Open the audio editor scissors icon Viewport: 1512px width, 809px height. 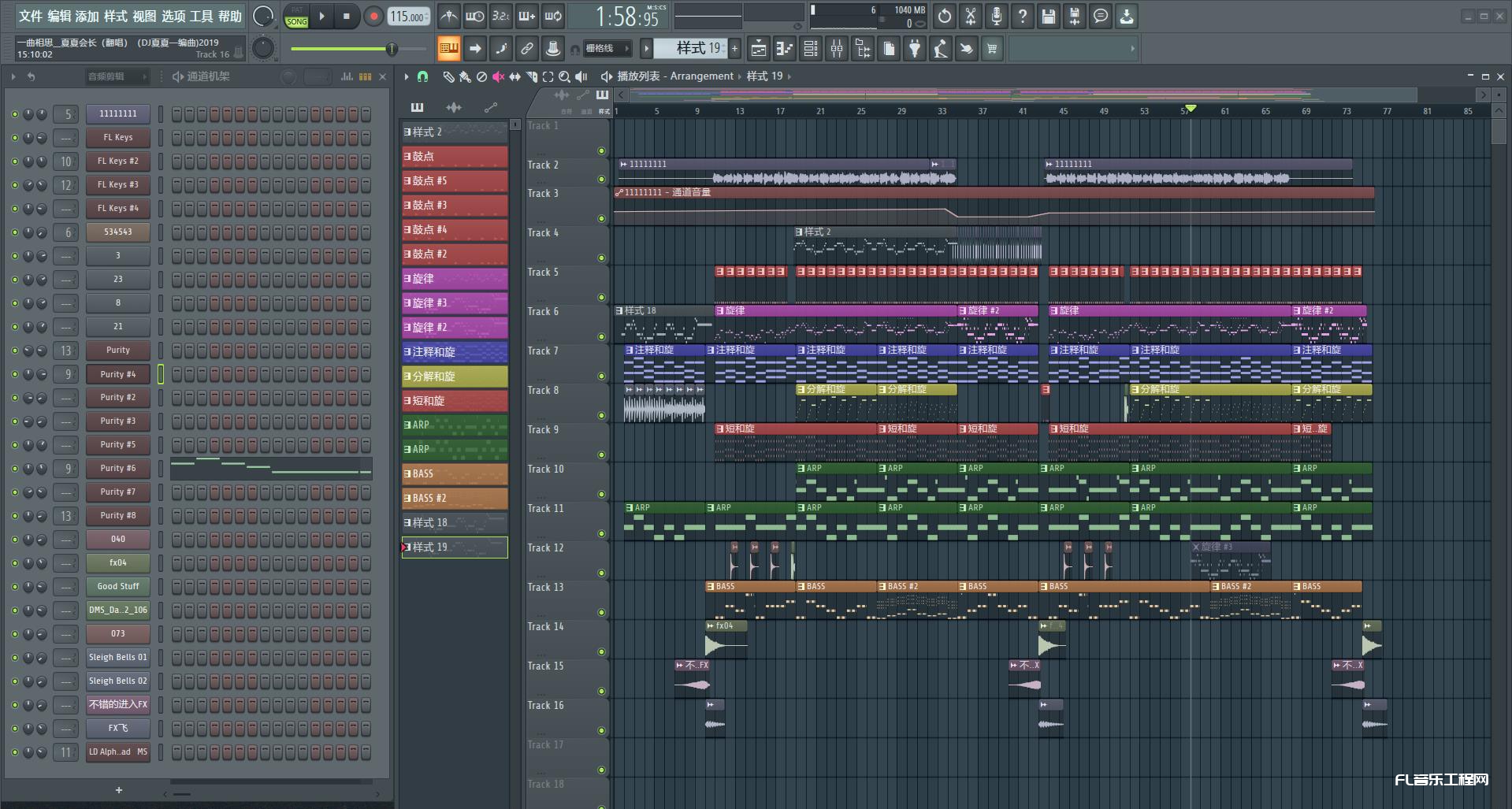971,16
